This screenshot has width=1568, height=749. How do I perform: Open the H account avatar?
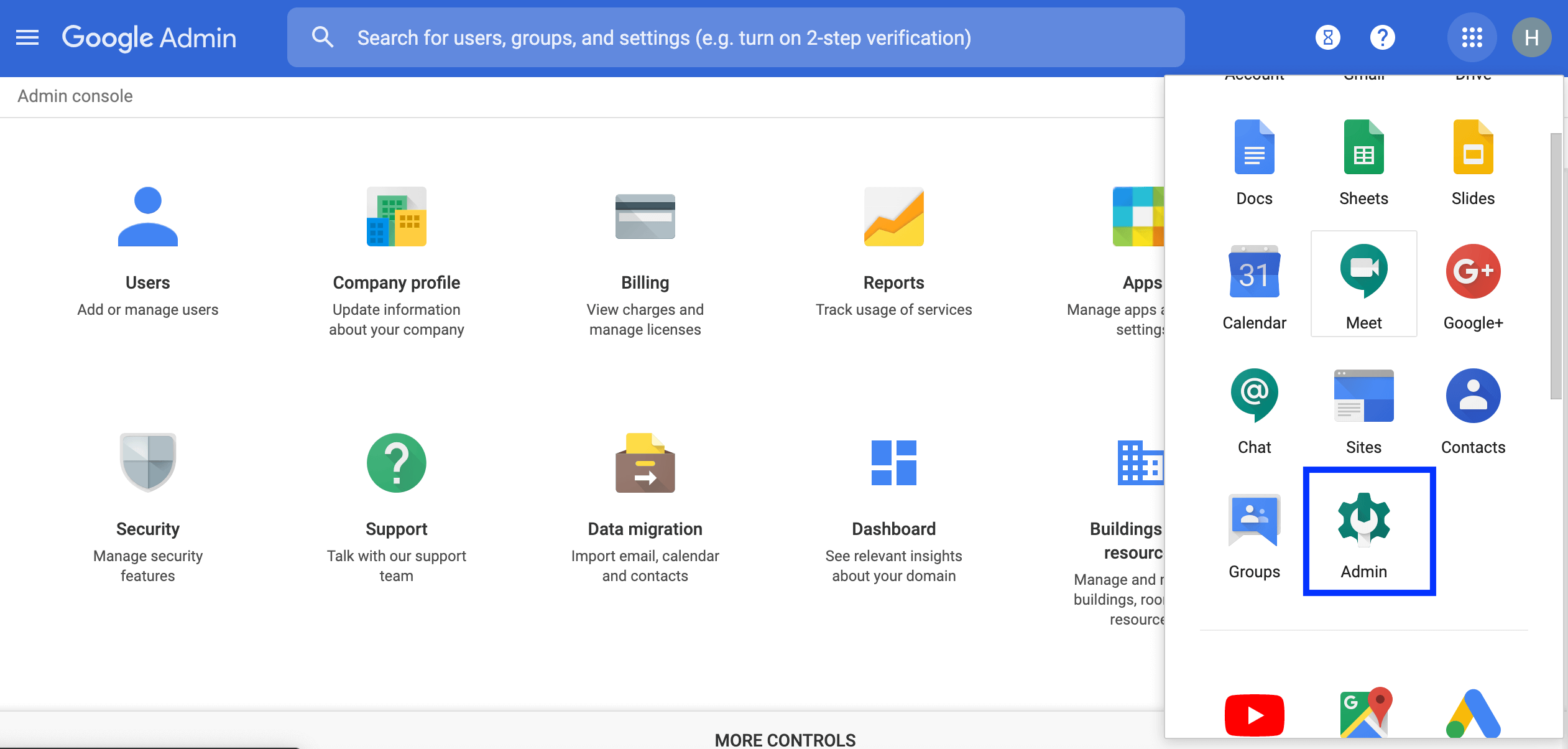coord(1532,38)
